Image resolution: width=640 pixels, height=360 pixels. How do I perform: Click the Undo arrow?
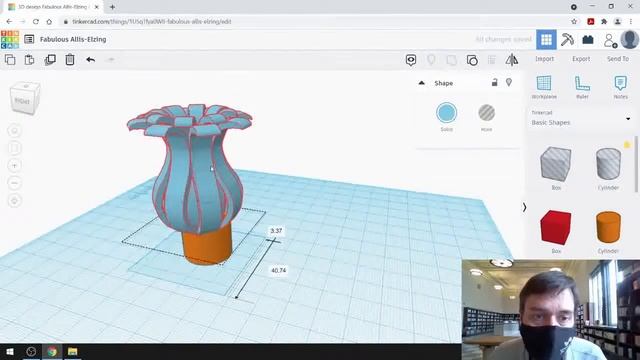(x=91, y=60)
